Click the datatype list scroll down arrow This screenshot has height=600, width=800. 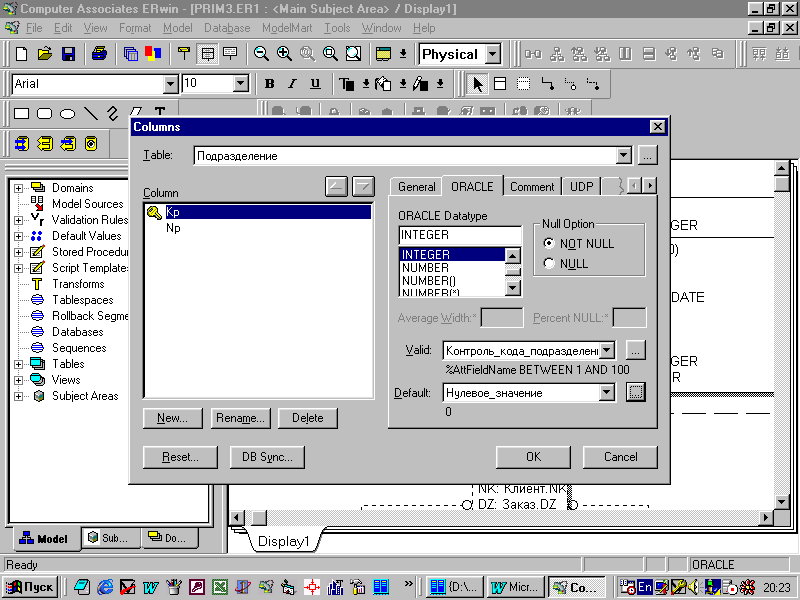pyautogui.click(x=512, y=288)
